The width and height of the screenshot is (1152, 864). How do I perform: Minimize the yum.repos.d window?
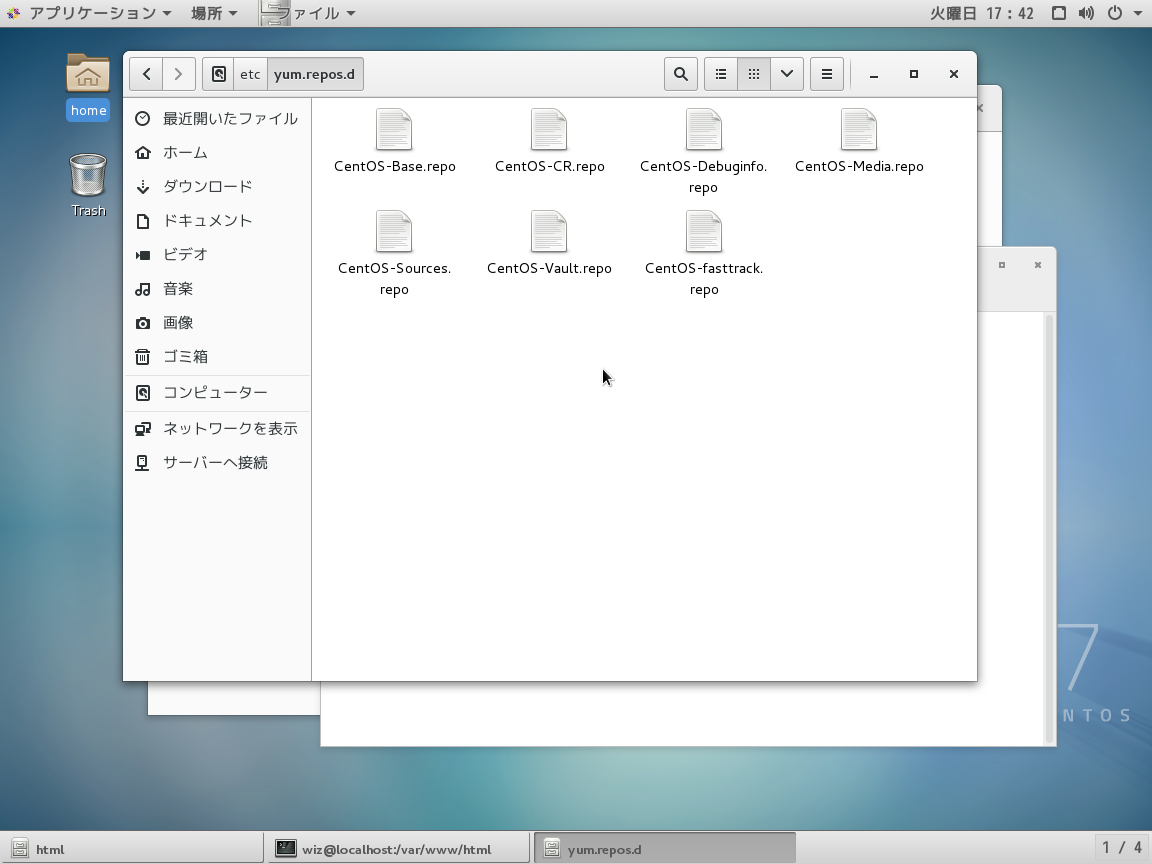(x=874, y=74)
